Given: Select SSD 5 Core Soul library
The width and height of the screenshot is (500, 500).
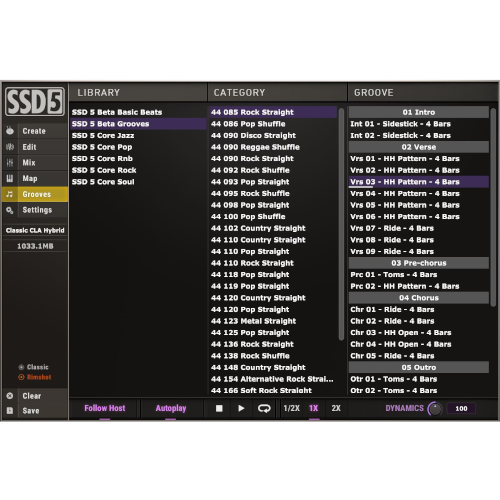Looking at the screenshot, I should (138, 182).
